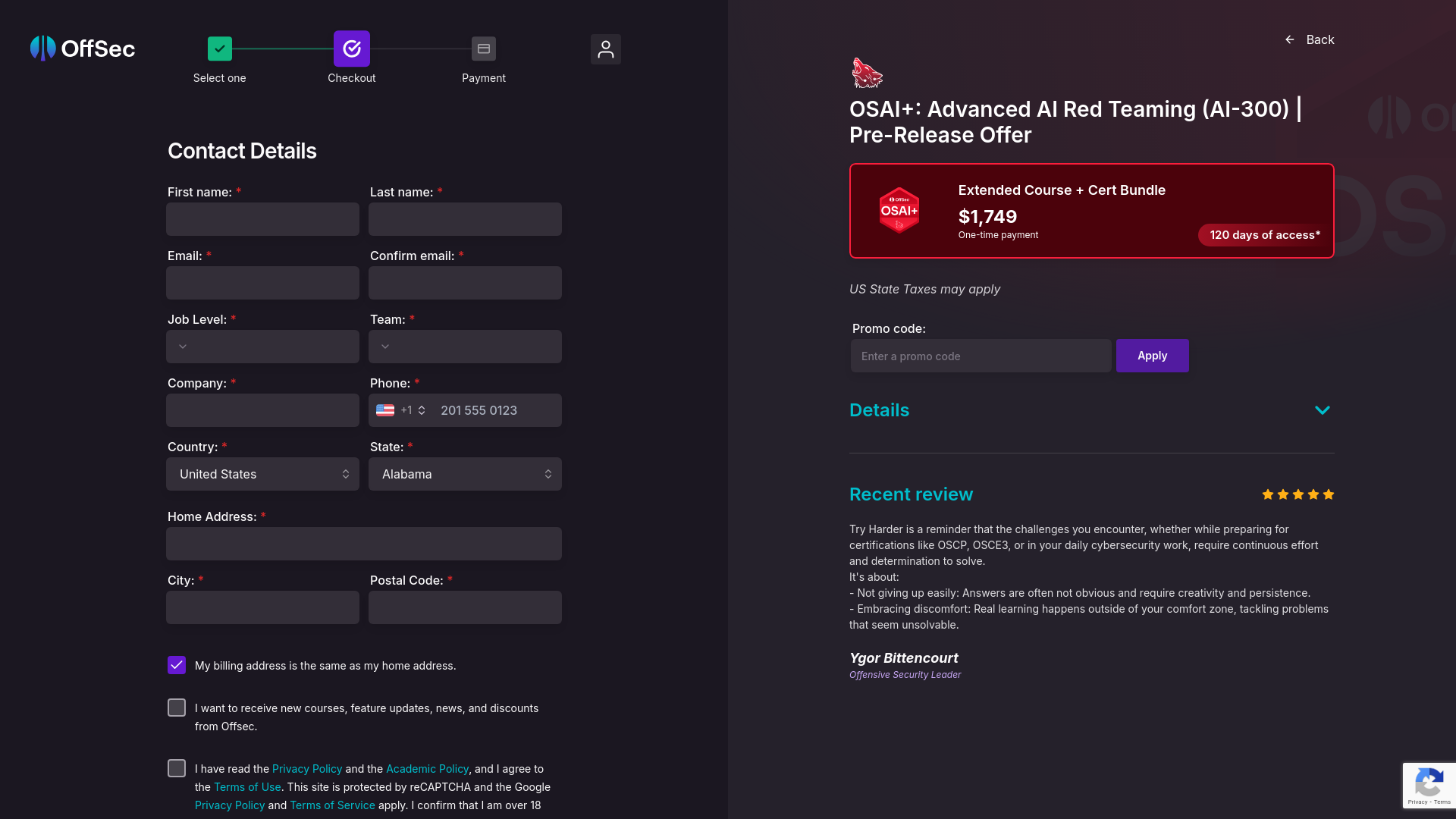
Task: Select the Checkout step label
Action: [352, 77]
